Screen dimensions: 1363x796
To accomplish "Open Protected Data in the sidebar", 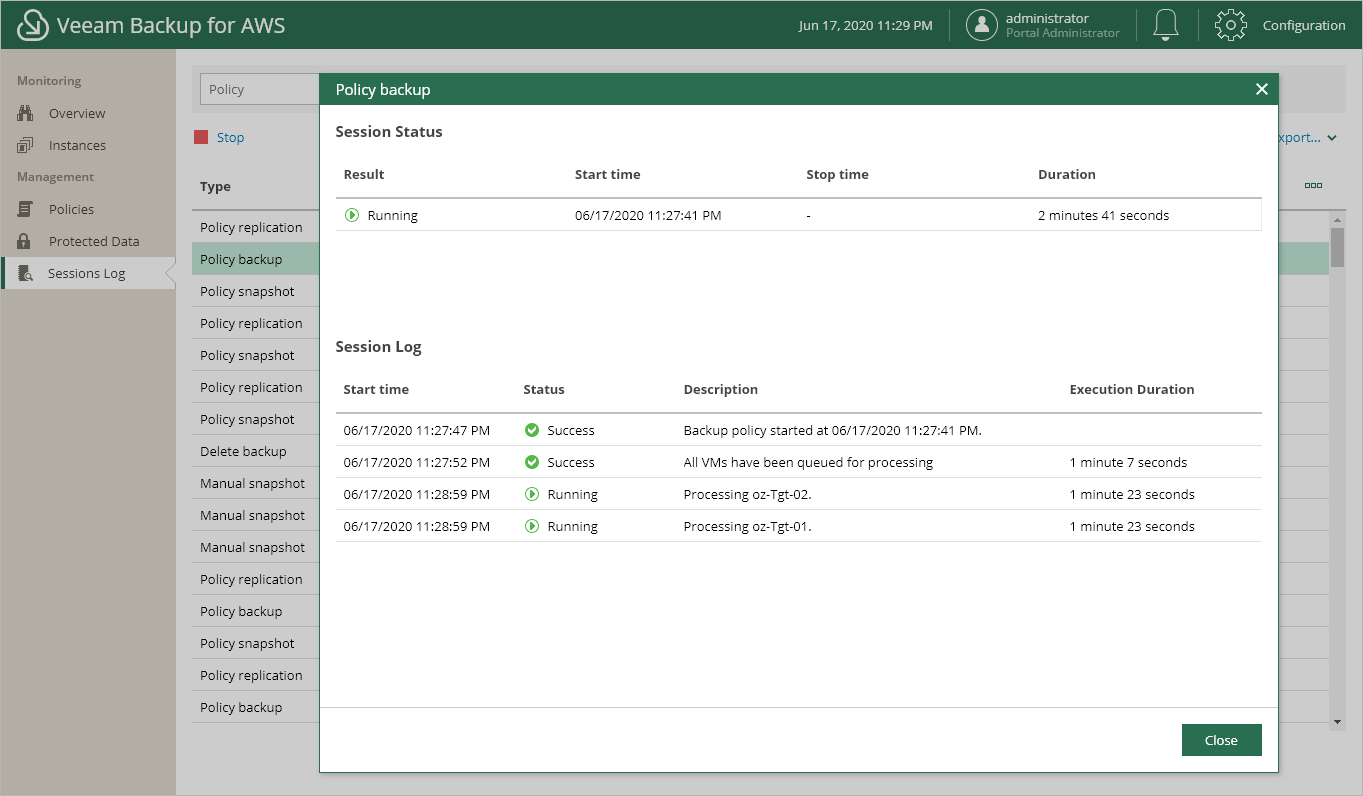I will (x=94, y=241).
